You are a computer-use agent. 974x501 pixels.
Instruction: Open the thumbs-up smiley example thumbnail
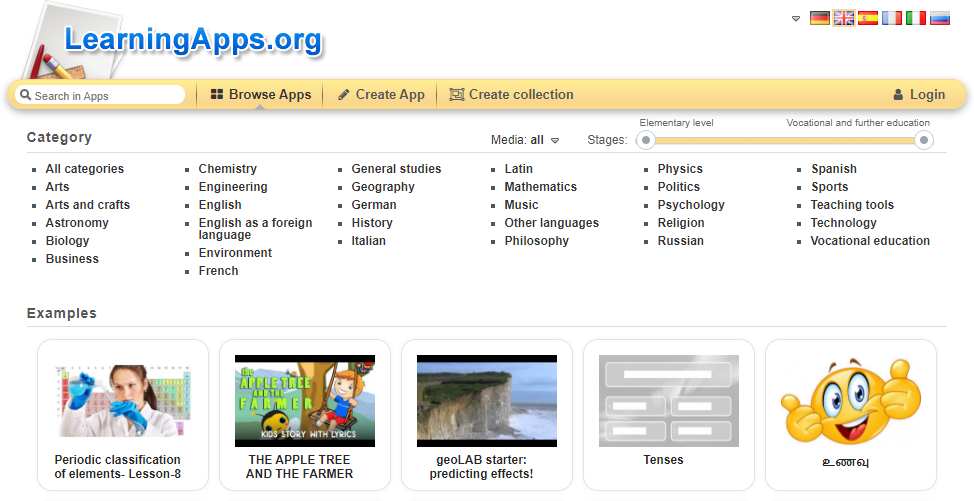point(851,401)
